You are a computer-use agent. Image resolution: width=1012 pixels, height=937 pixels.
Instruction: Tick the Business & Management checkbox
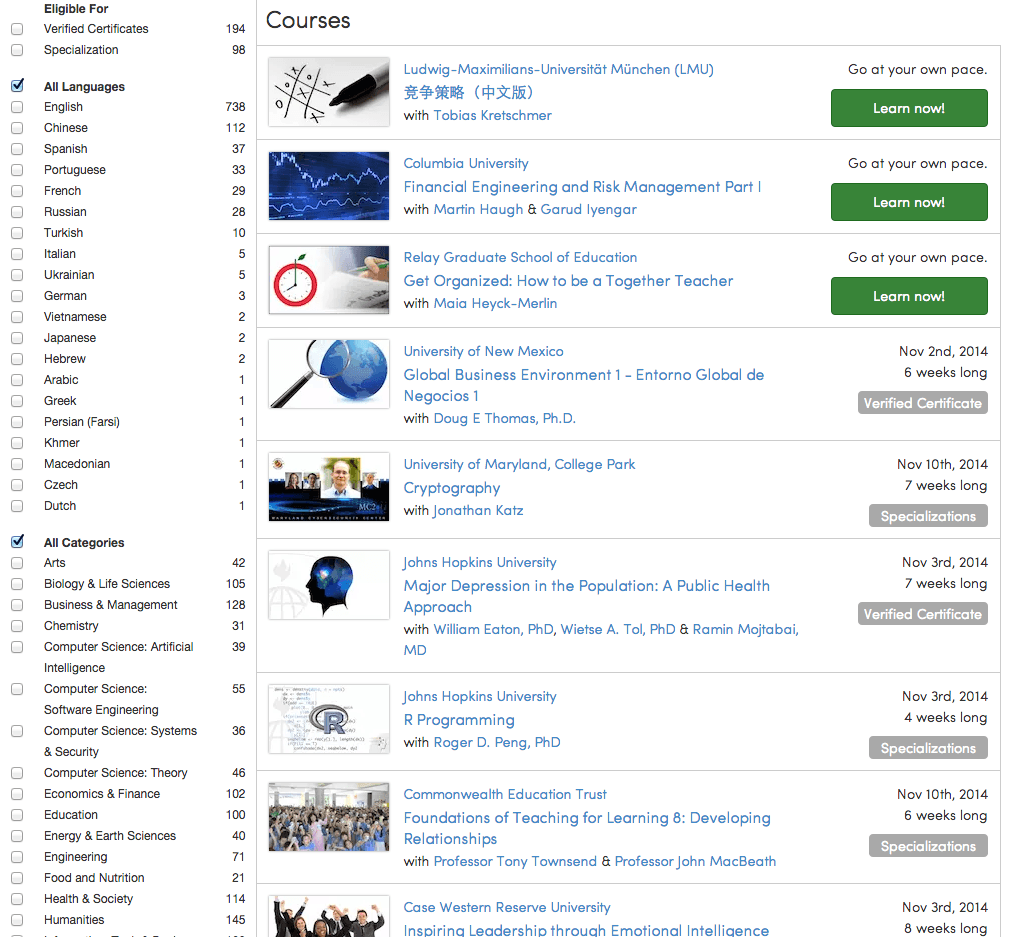coord(17,605)
